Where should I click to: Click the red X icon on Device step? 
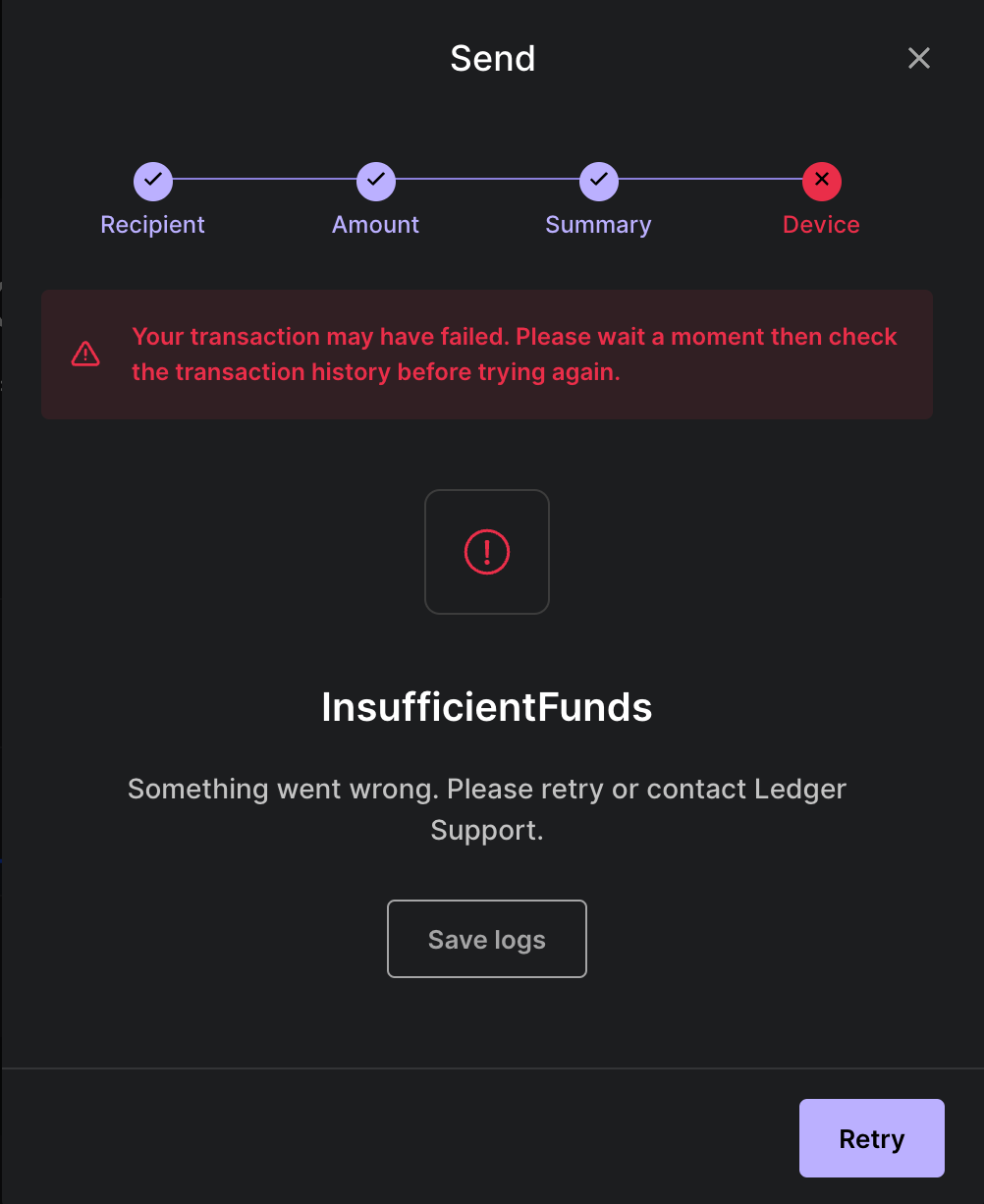tap(821, 181)
